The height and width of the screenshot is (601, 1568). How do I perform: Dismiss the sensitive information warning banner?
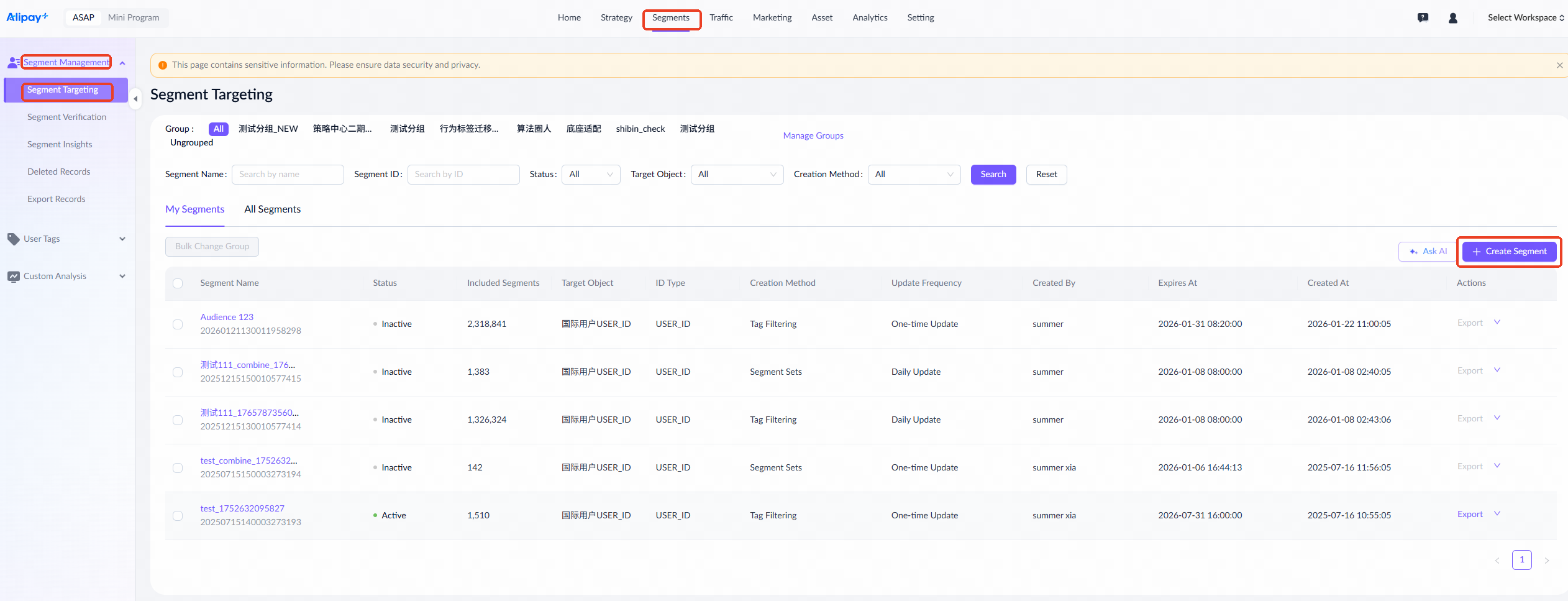[1559, 65]
